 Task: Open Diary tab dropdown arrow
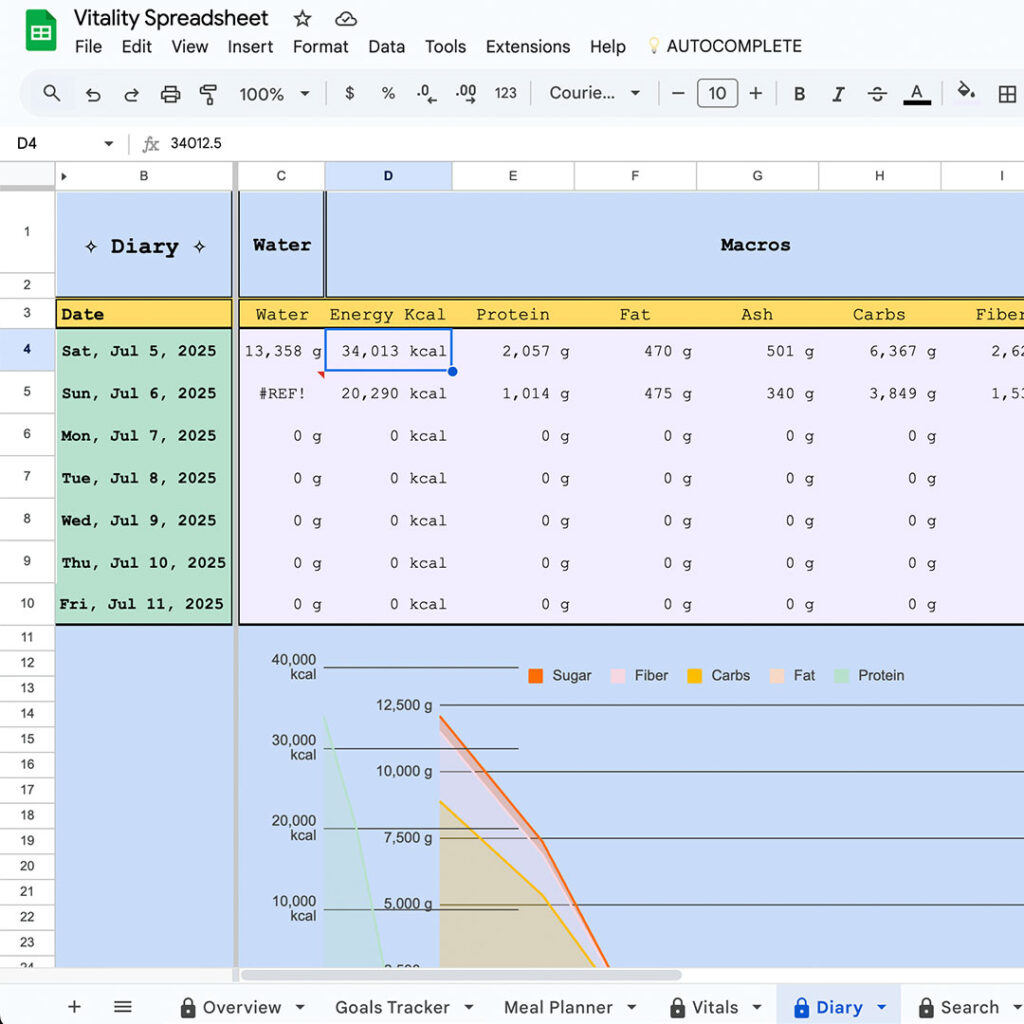click(x=882, y=1007)
